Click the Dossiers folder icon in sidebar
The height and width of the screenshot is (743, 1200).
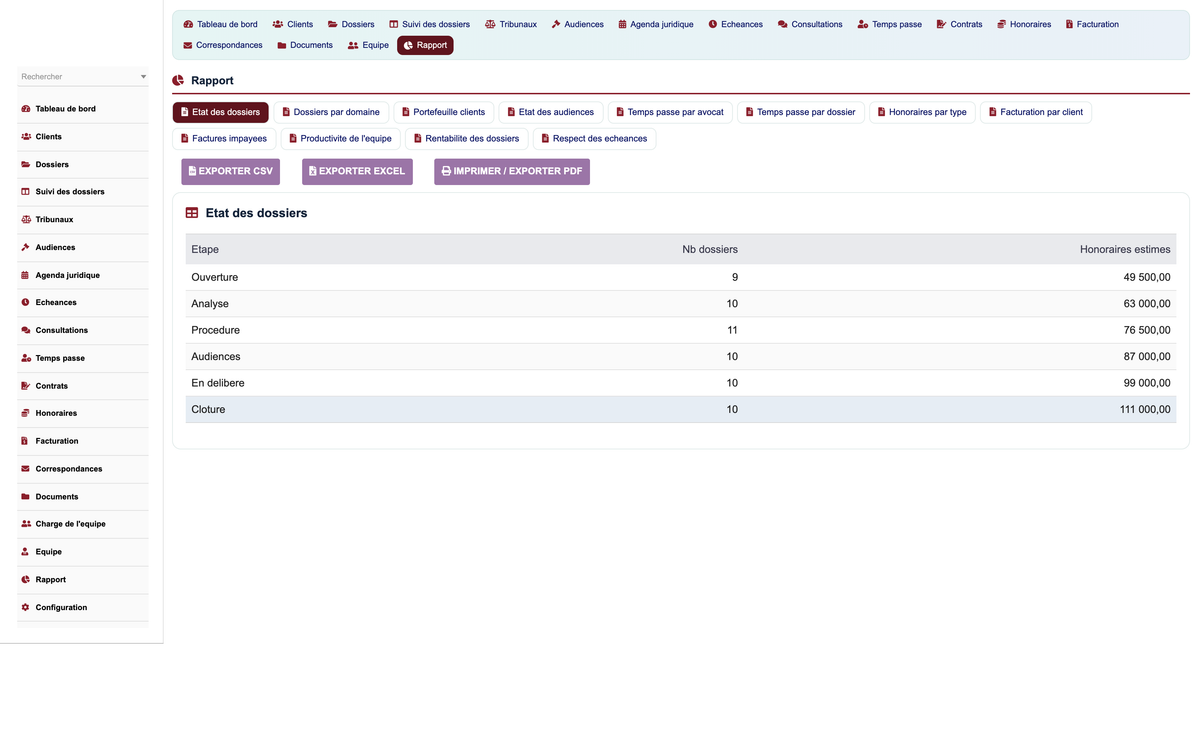25,164
